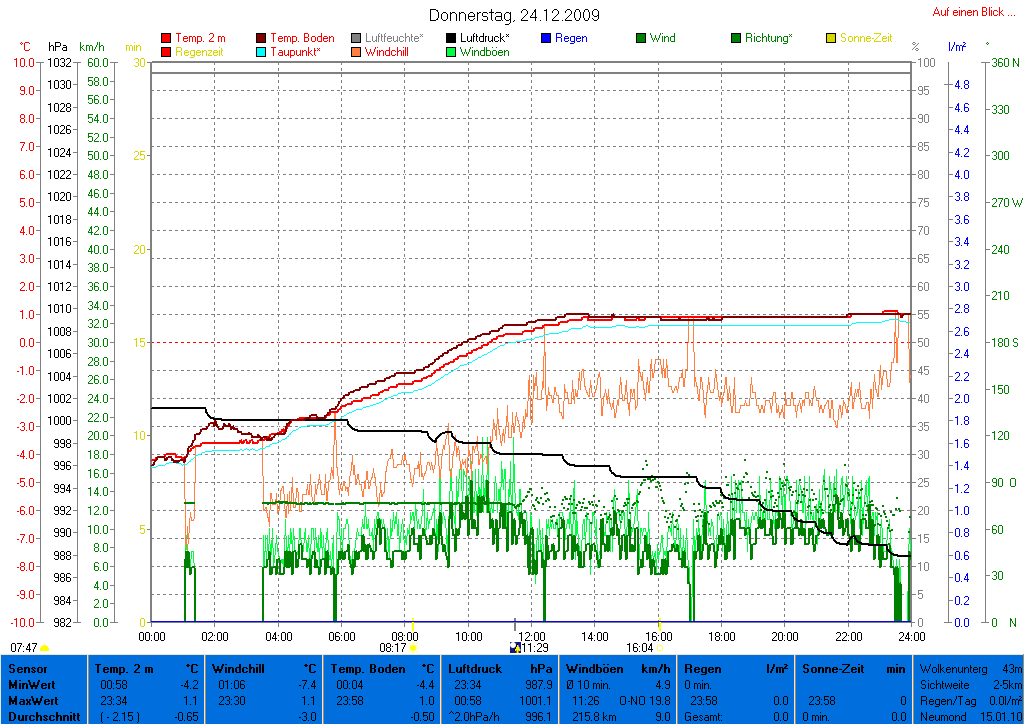Click the blue Regen legend square

pyautogui.click(x=546, y=39)
